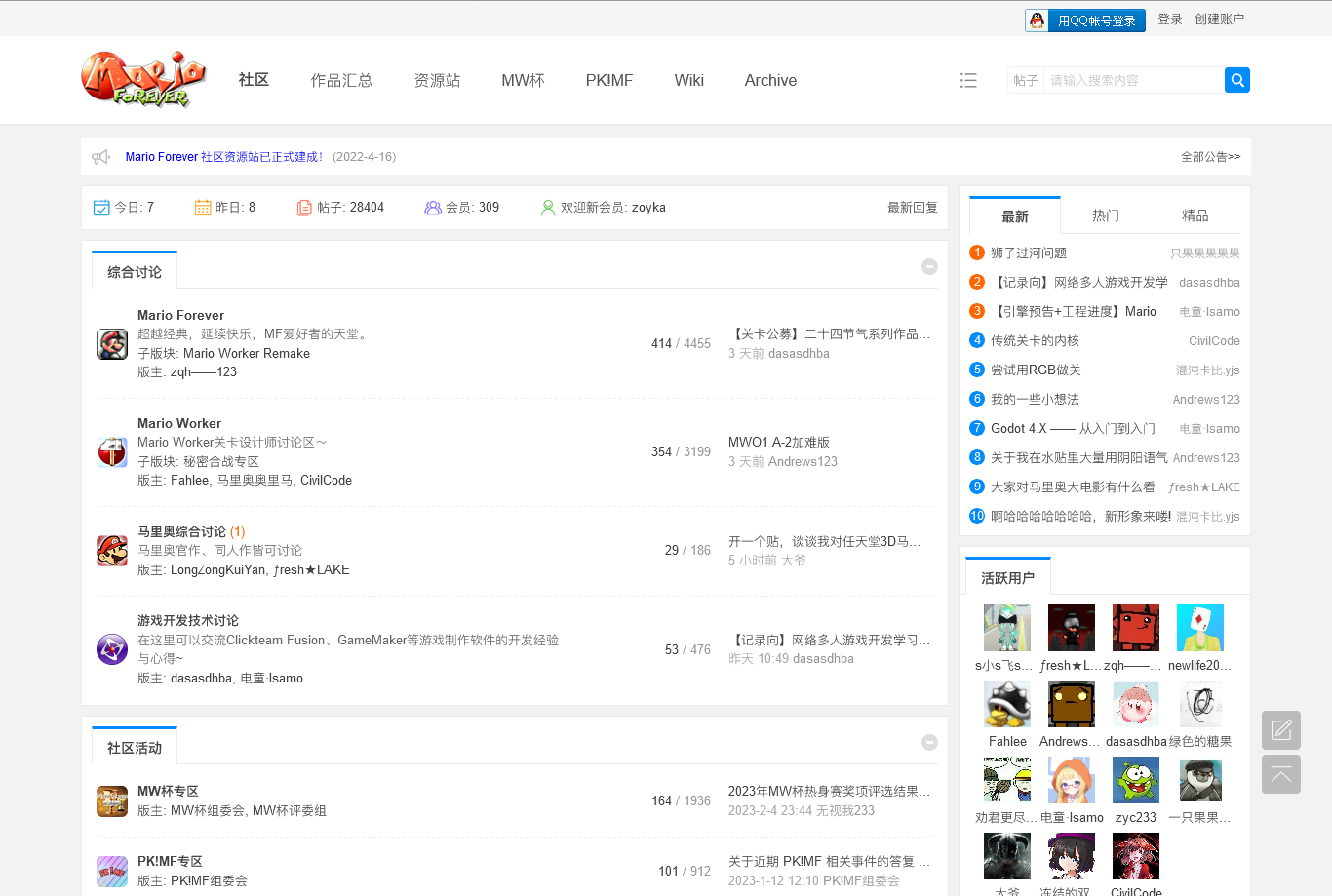Click the 创建账户 link
The height and width of the screenshot is (896, 1332).
(x=1219, y=19)
